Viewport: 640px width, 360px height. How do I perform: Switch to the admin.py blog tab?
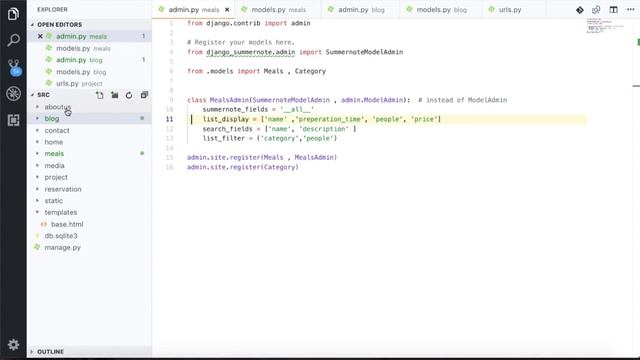pos(361,9)
